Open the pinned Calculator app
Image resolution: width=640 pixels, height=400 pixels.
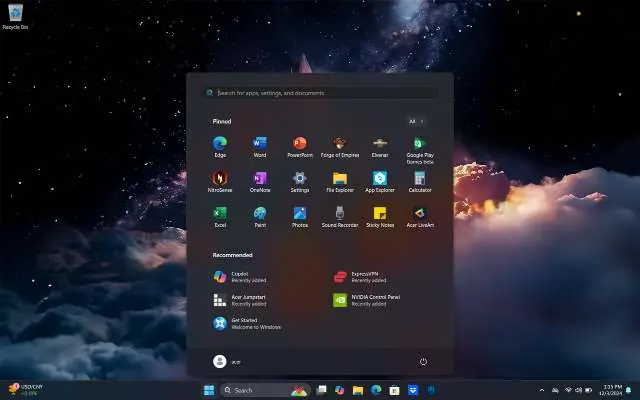[x=420, y=182]
